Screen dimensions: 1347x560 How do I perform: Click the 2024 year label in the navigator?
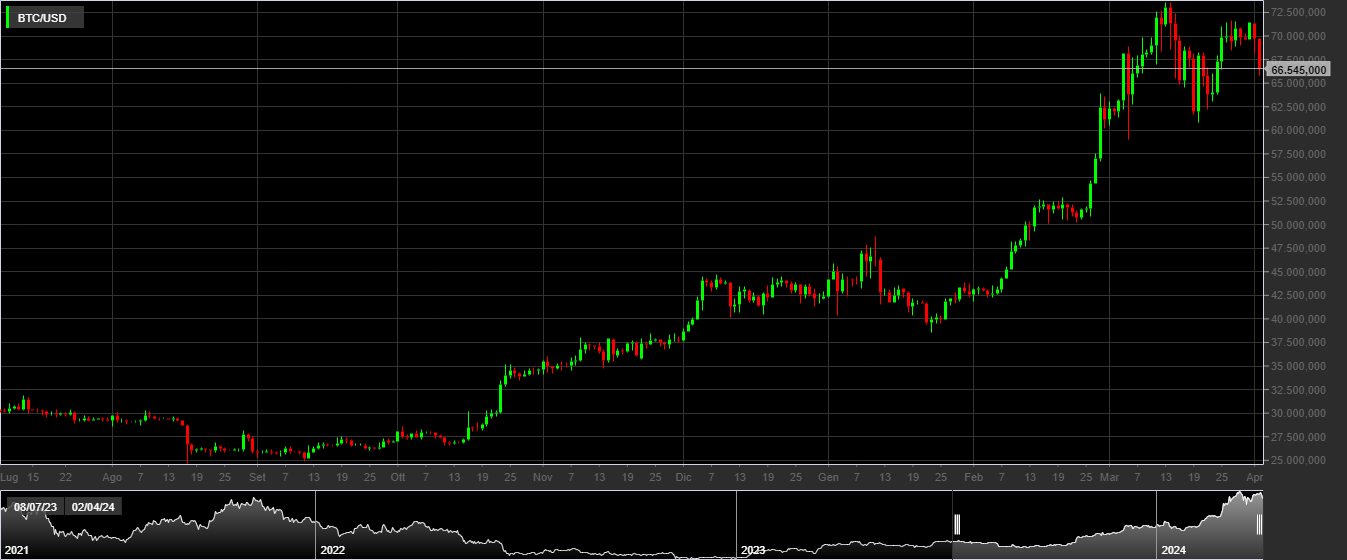click(1173, 551)
